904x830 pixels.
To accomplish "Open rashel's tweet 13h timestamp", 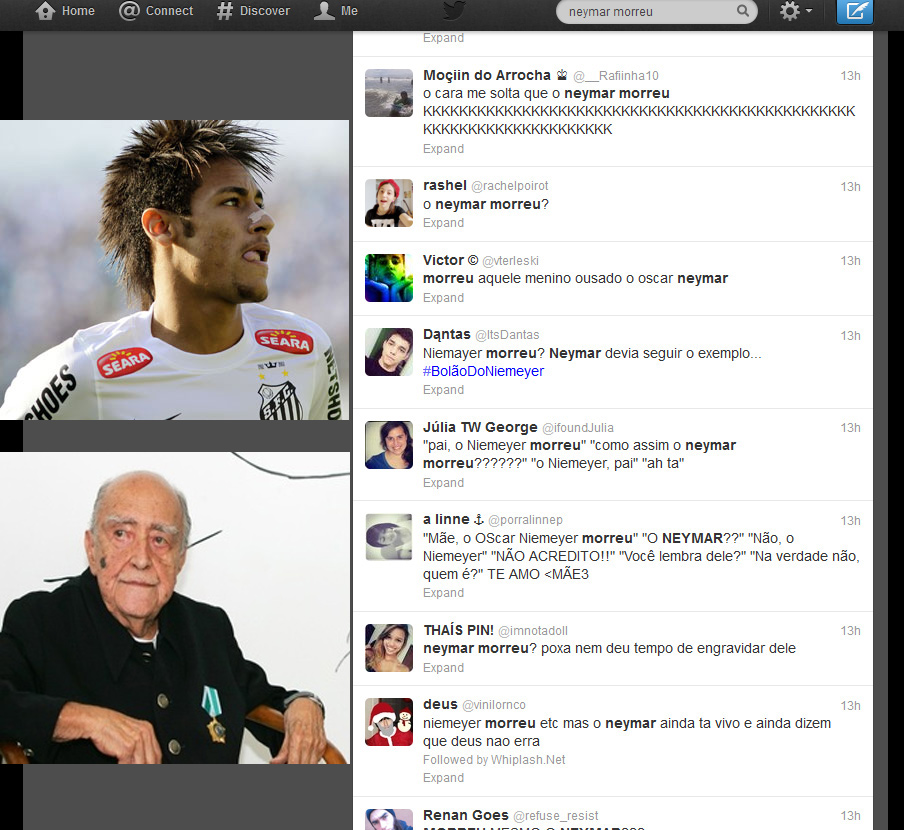I will pos(850,187).
